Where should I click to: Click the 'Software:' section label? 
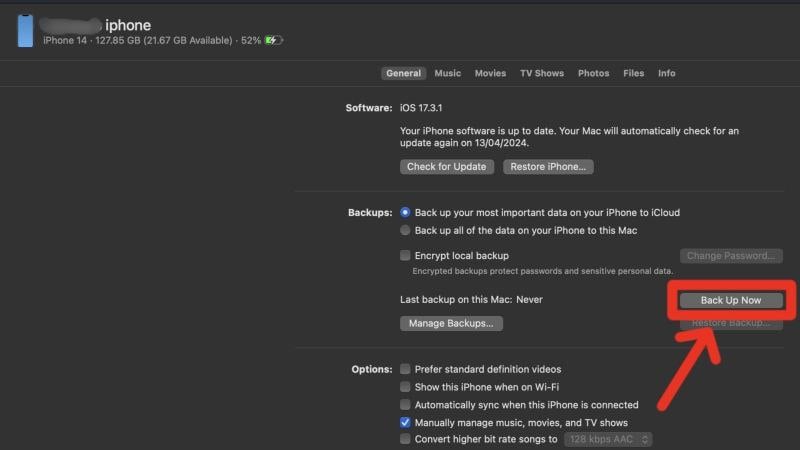[x=369, y=108]
